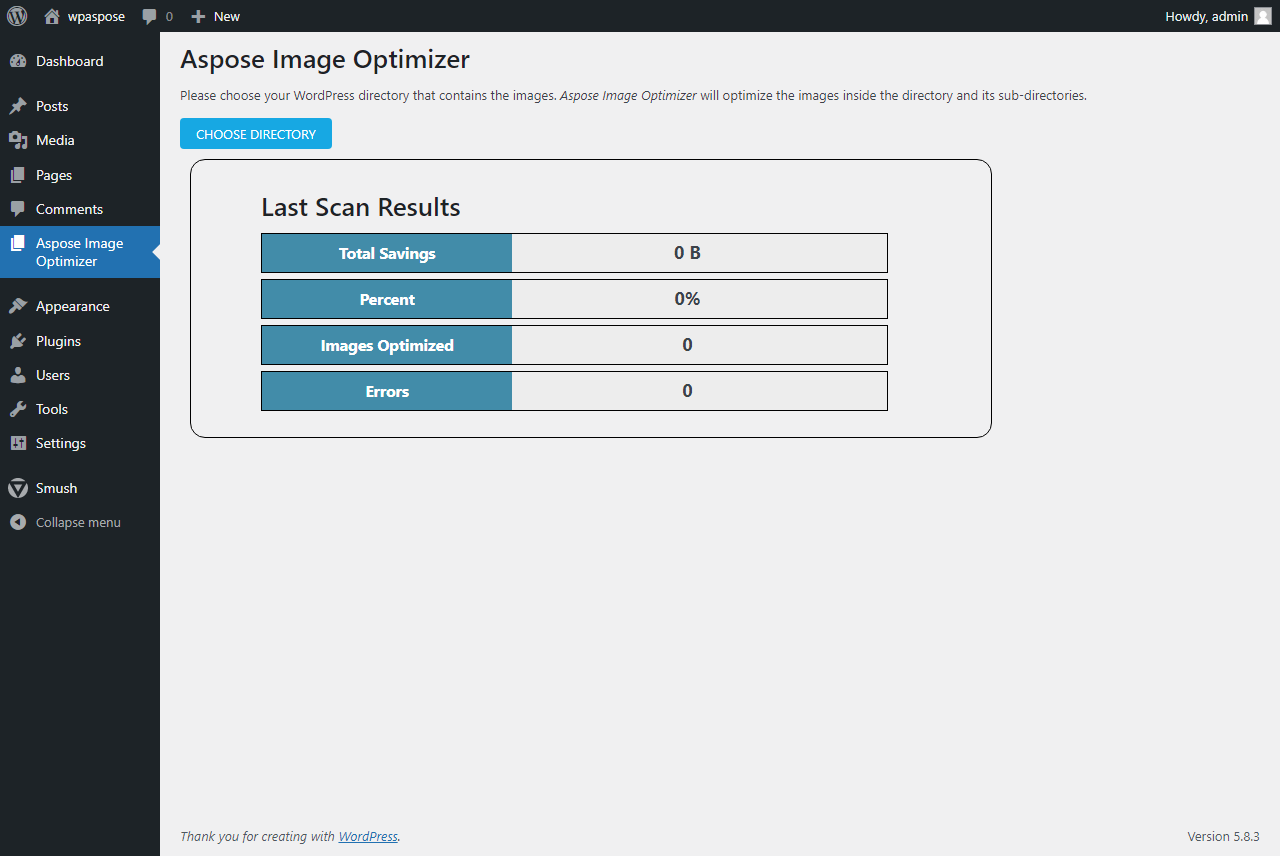
Task: Click the Plugins plug icon
Action: 18,341
